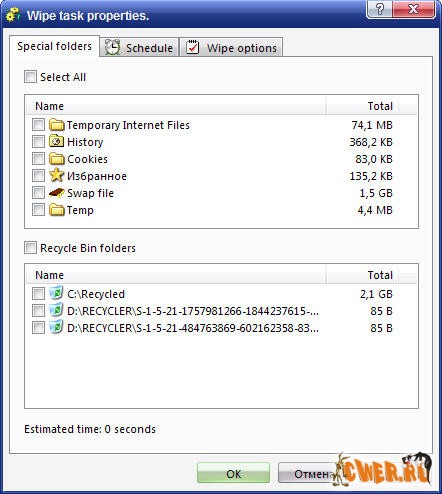Click the Swap file icon
This screenshot has width=442, height=494.
[57, 193]
